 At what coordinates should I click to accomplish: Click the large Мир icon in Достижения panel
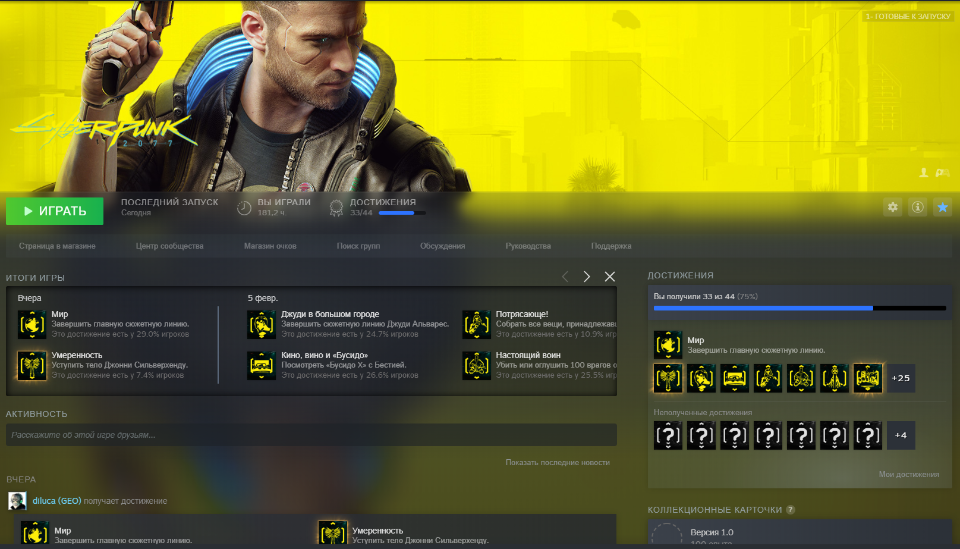(668, 345)
